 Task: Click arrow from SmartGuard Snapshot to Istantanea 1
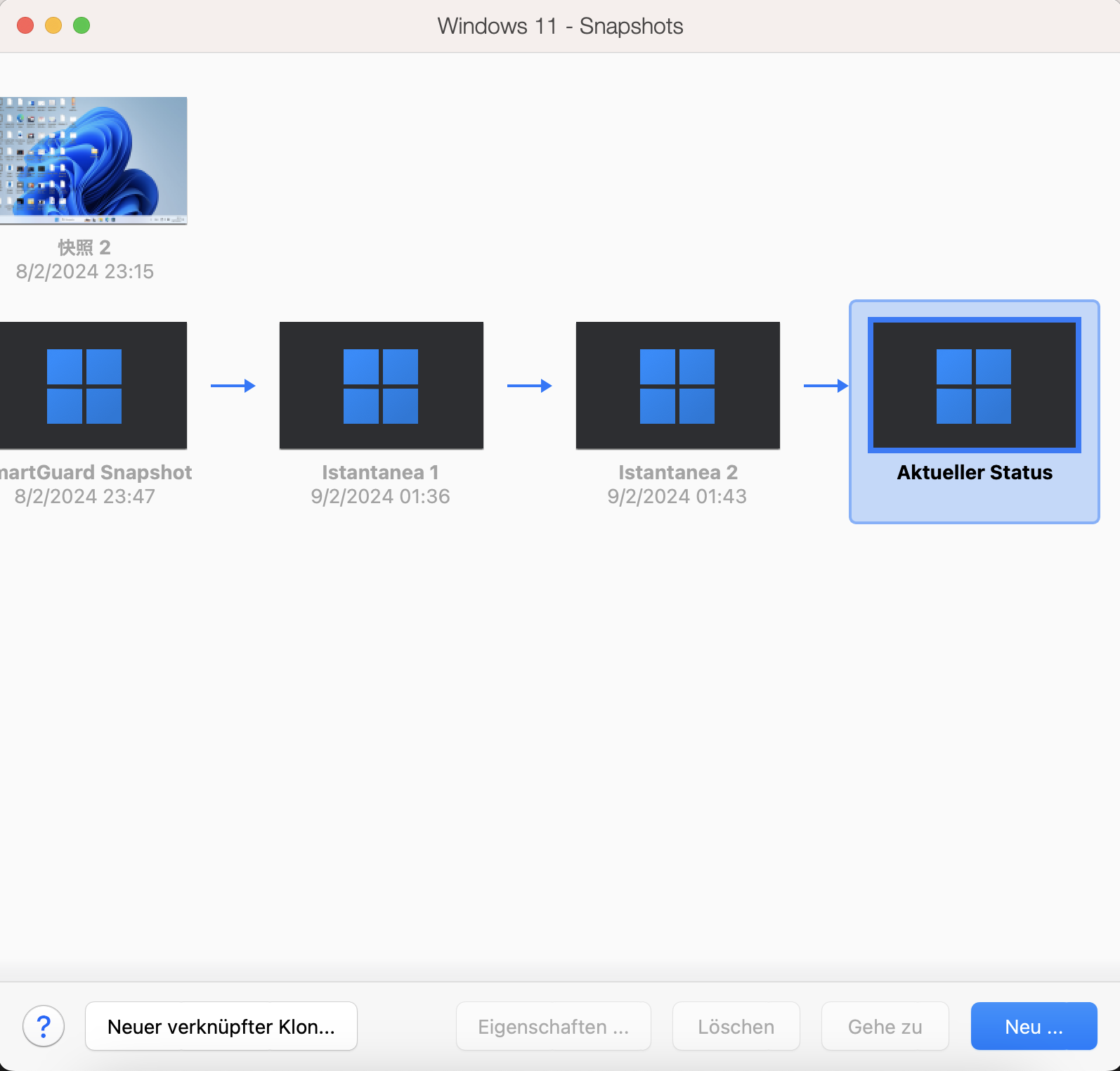tap(233, 386)
